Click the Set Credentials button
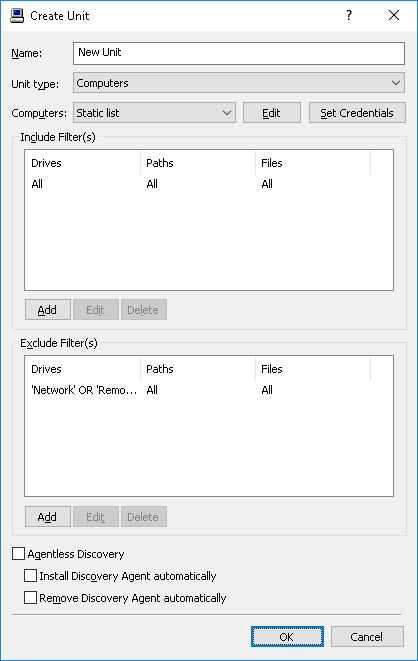This screenshot has height=661, width=418. click(357, 113)
